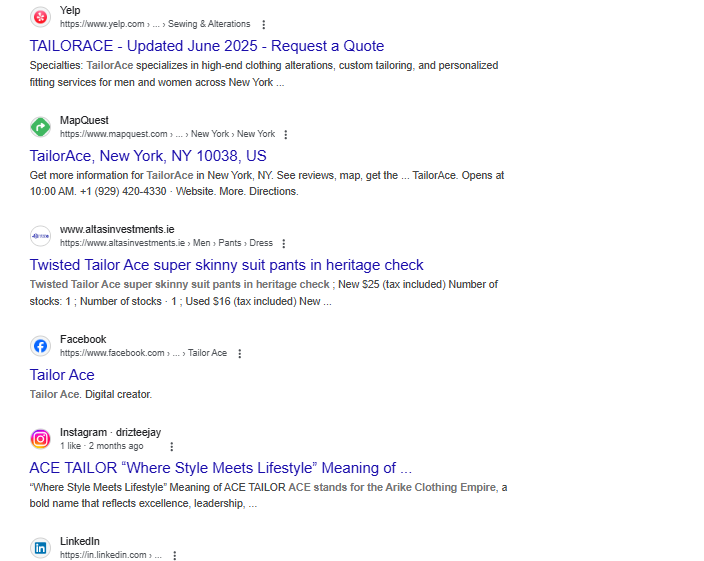Click the Instagram · drizteejay source label
This screenshot has height=561, width=704.
[110, 432]
